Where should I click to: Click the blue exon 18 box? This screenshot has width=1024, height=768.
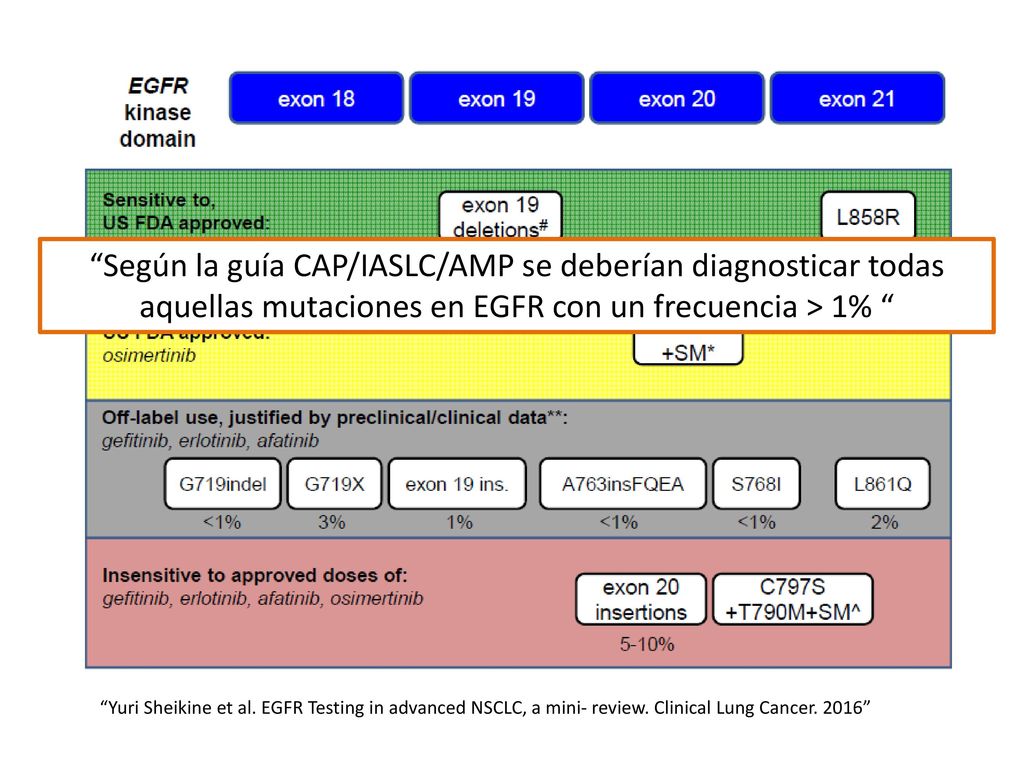coord(316,98)
